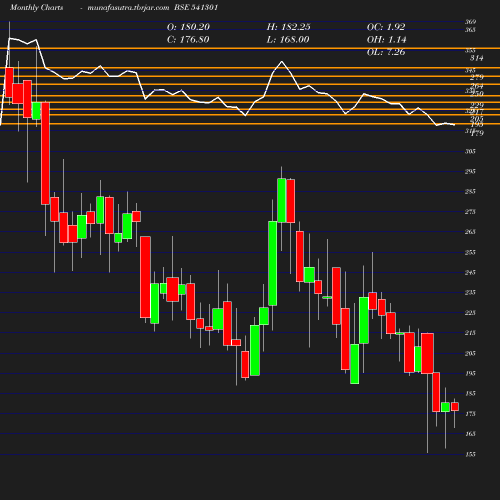Click the 'OH: 1.14' reading
This screenshot has height=500, width=500.
pos(387,40)
